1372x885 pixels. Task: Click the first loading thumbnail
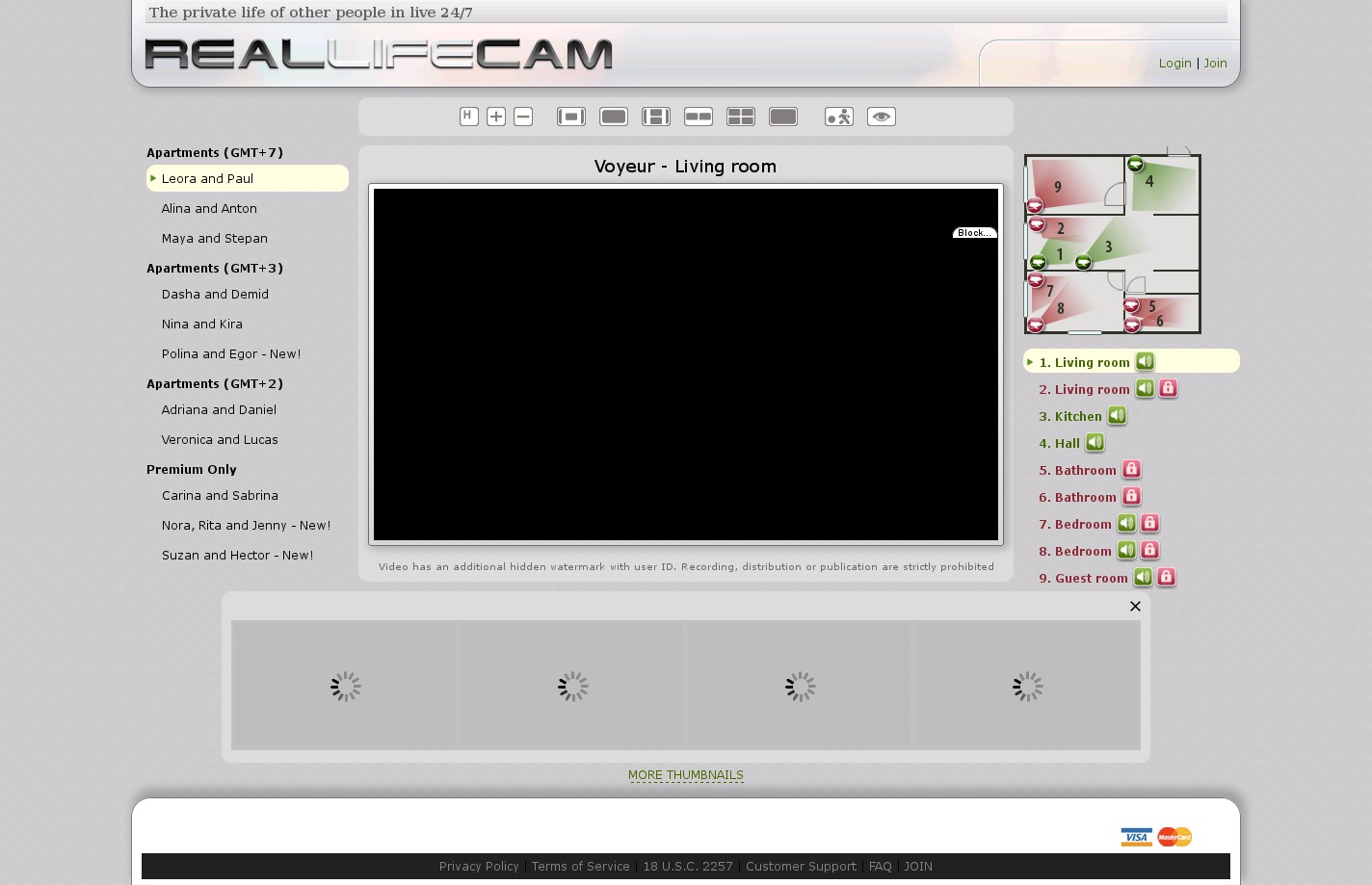pos(345,686)
